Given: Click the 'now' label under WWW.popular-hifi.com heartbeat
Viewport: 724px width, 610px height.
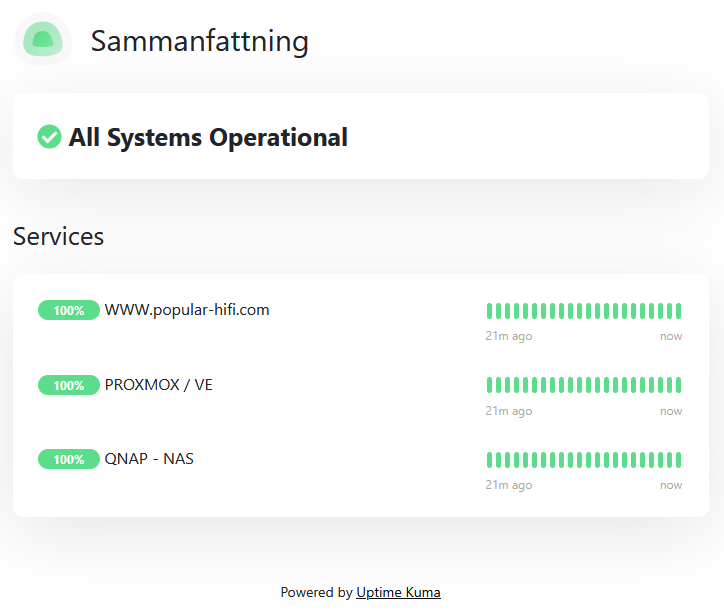Looking at the screenshot, I should tap(671, 336).
